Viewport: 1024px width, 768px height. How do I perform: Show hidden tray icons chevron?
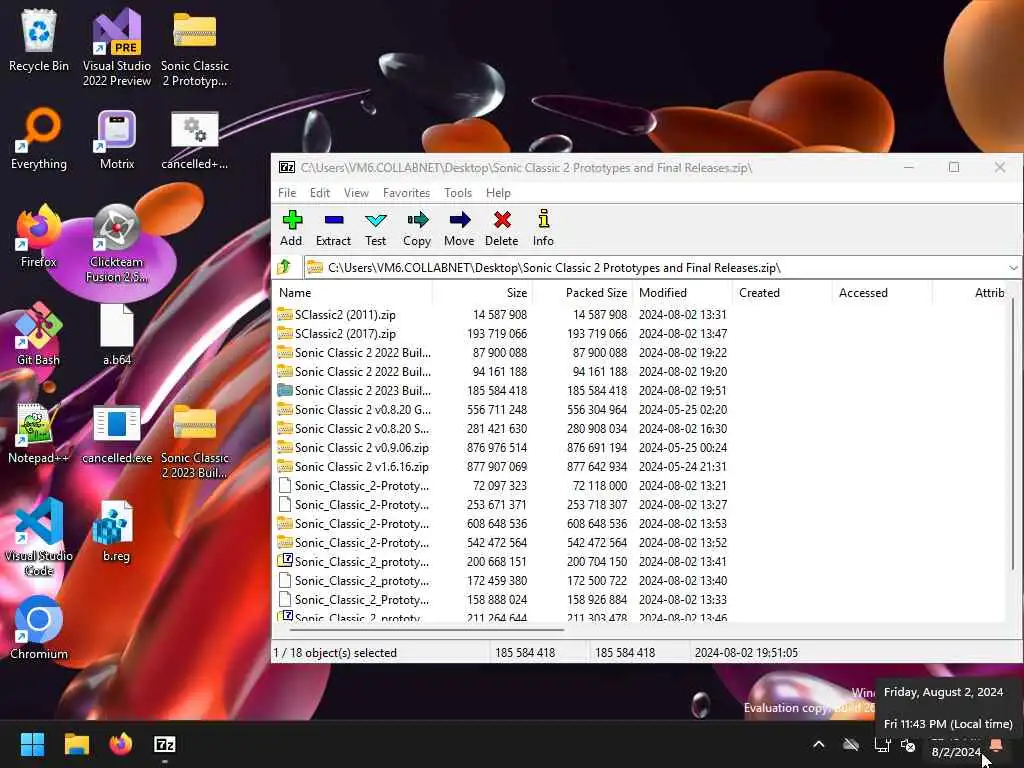pyautogui.click(x=819, y=744)
